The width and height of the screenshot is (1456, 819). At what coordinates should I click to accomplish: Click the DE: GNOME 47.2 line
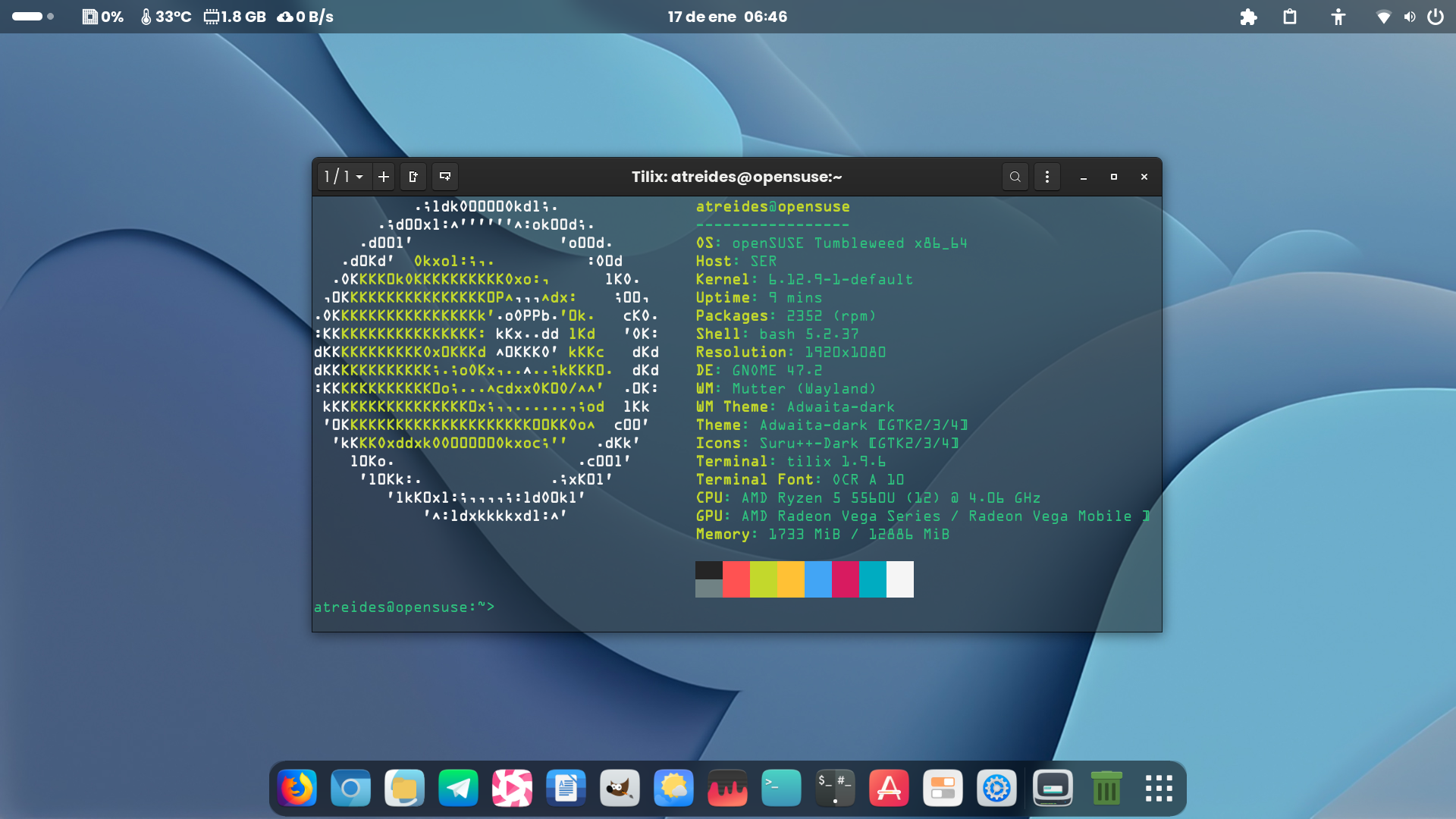759,371
